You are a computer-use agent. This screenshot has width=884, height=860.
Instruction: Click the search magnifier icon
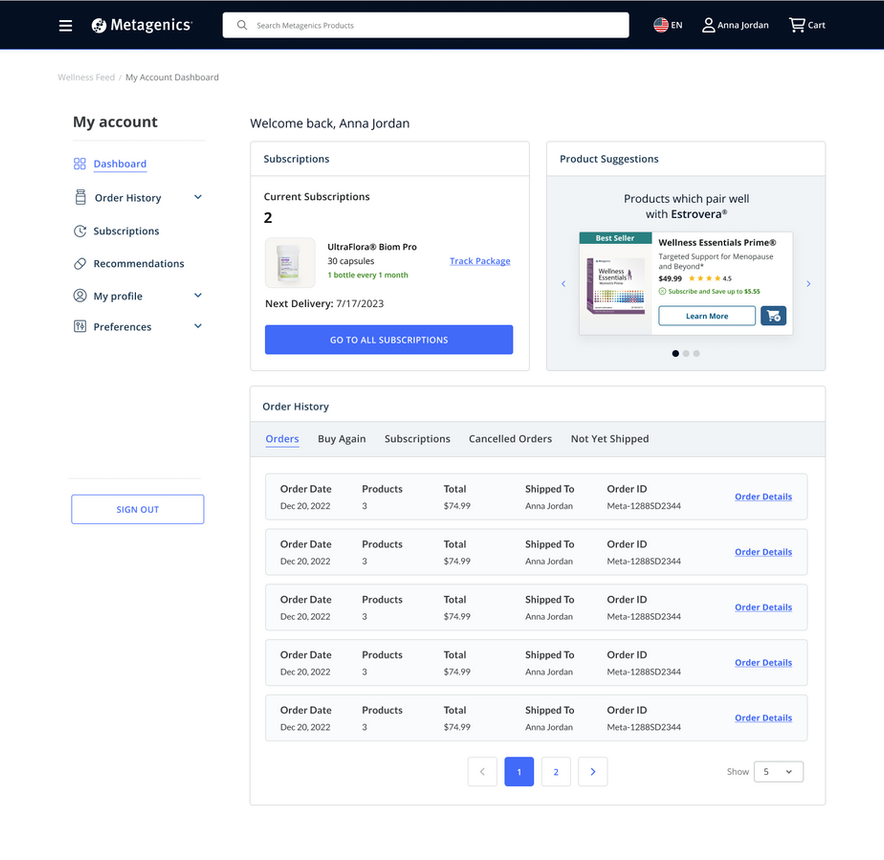pyautogui.click(x=242, y=25)
